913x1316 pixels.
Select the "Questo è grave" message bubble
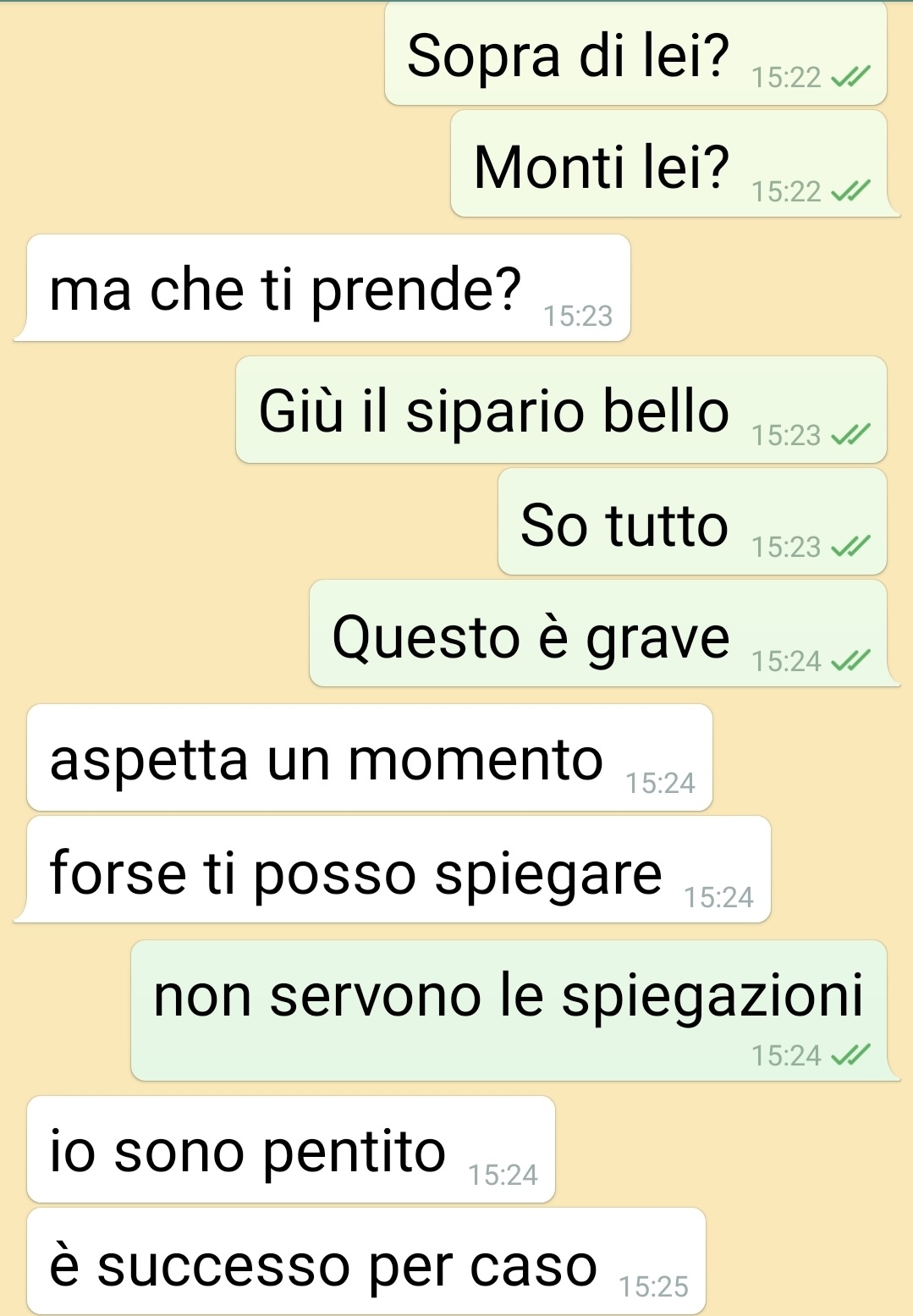click(x=598, y=633)
